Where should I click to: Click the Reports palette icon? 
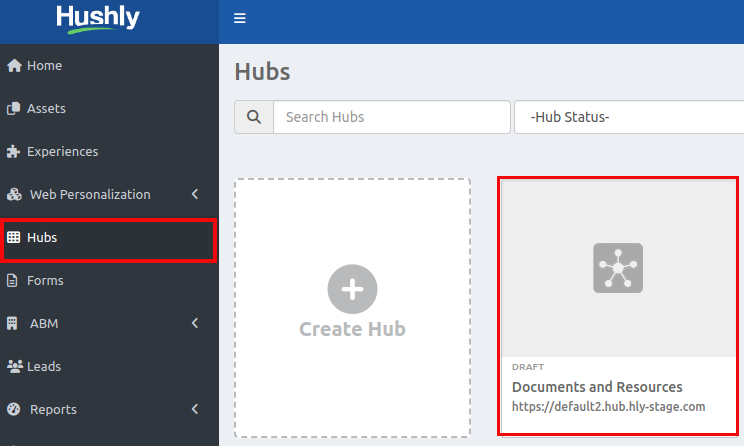coord(14,409)
